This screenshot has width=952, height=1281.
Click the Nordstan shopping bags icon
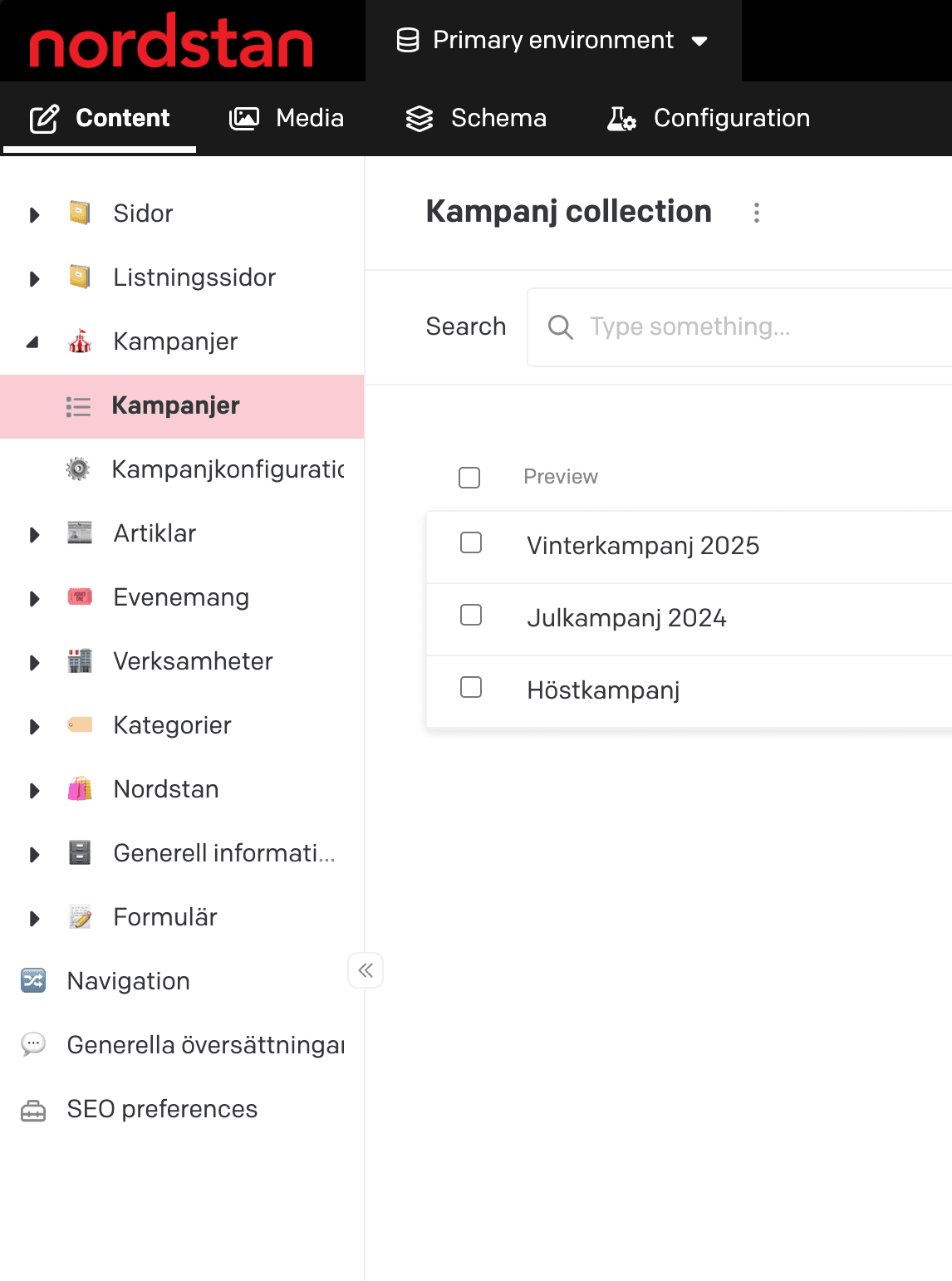pos(80,789)
